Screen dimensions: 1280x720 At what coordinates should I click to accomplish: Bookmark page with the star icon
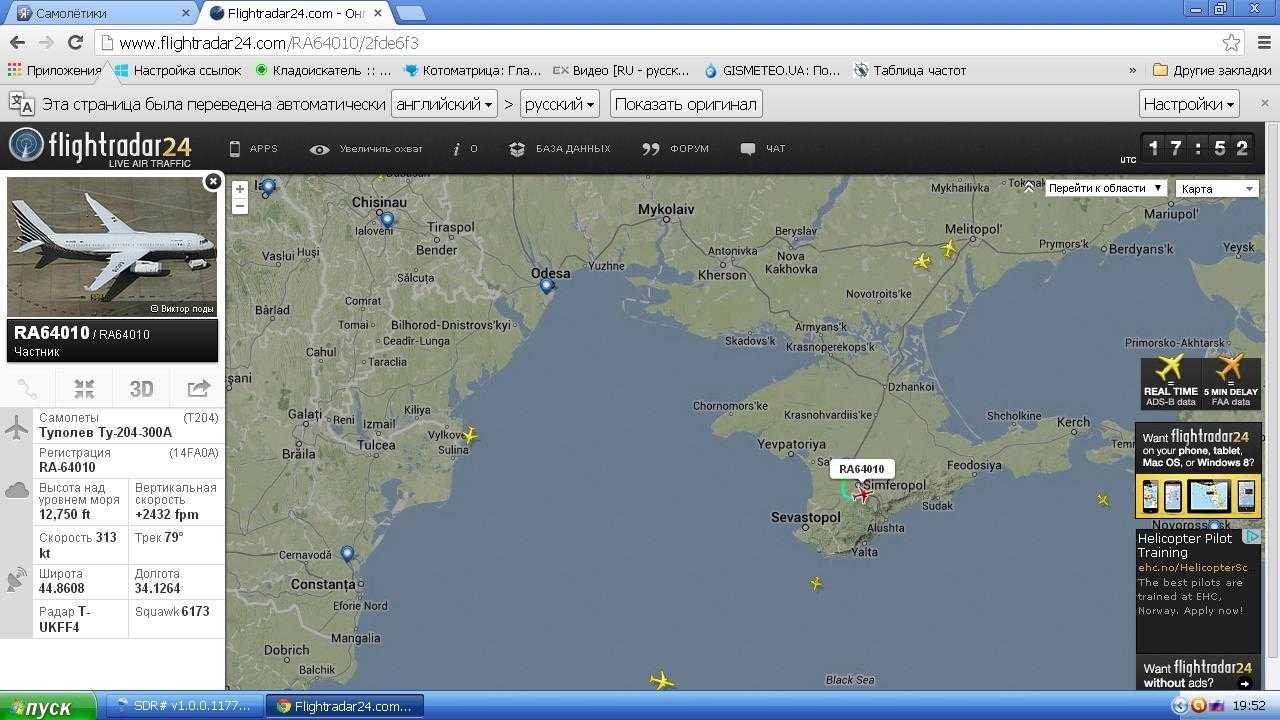[x=1231, y=43]
